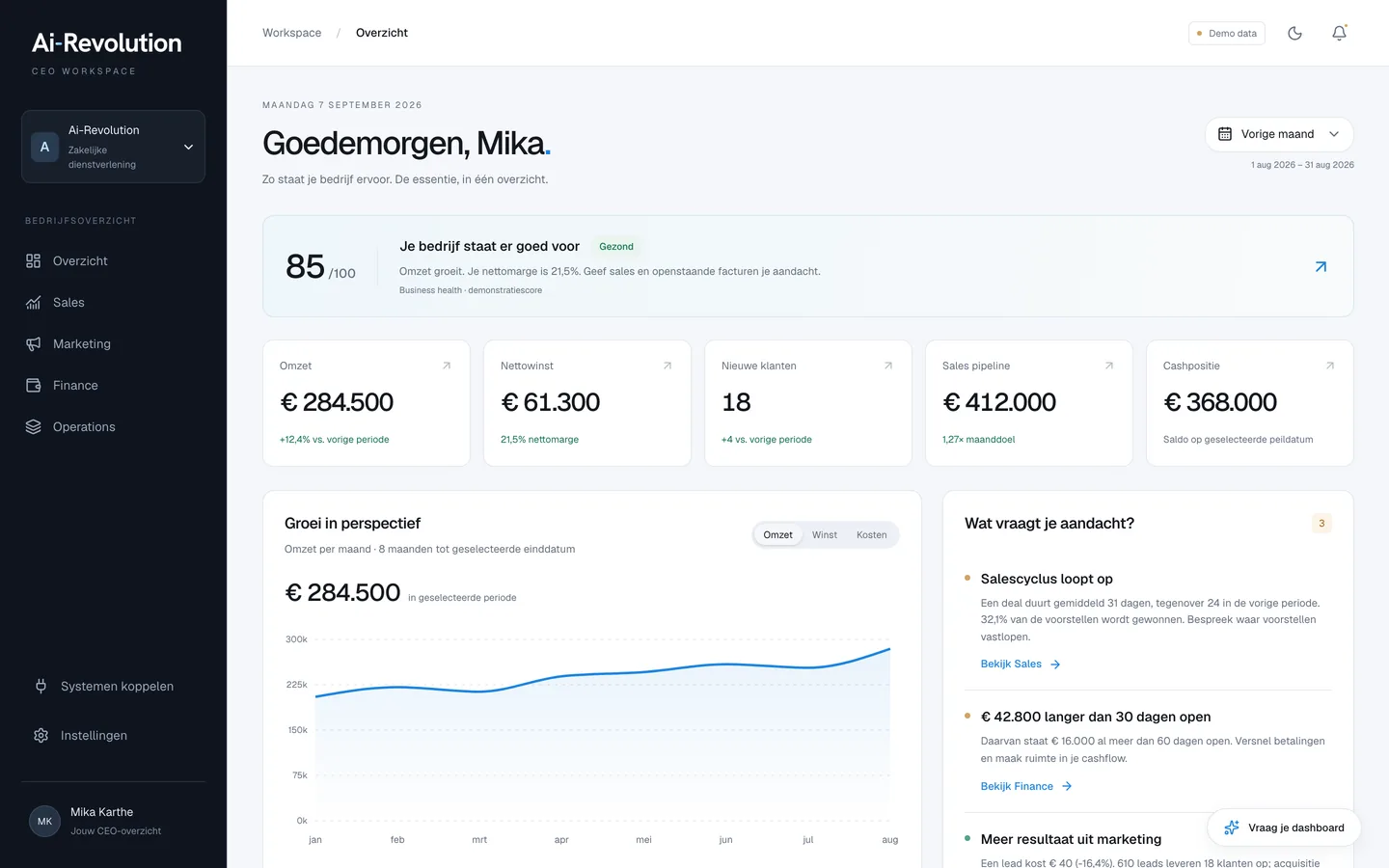This screenshot has height=868, width=1389.
Task: Open the Omzet card arrow icon
Action: (x=447, y=366)
